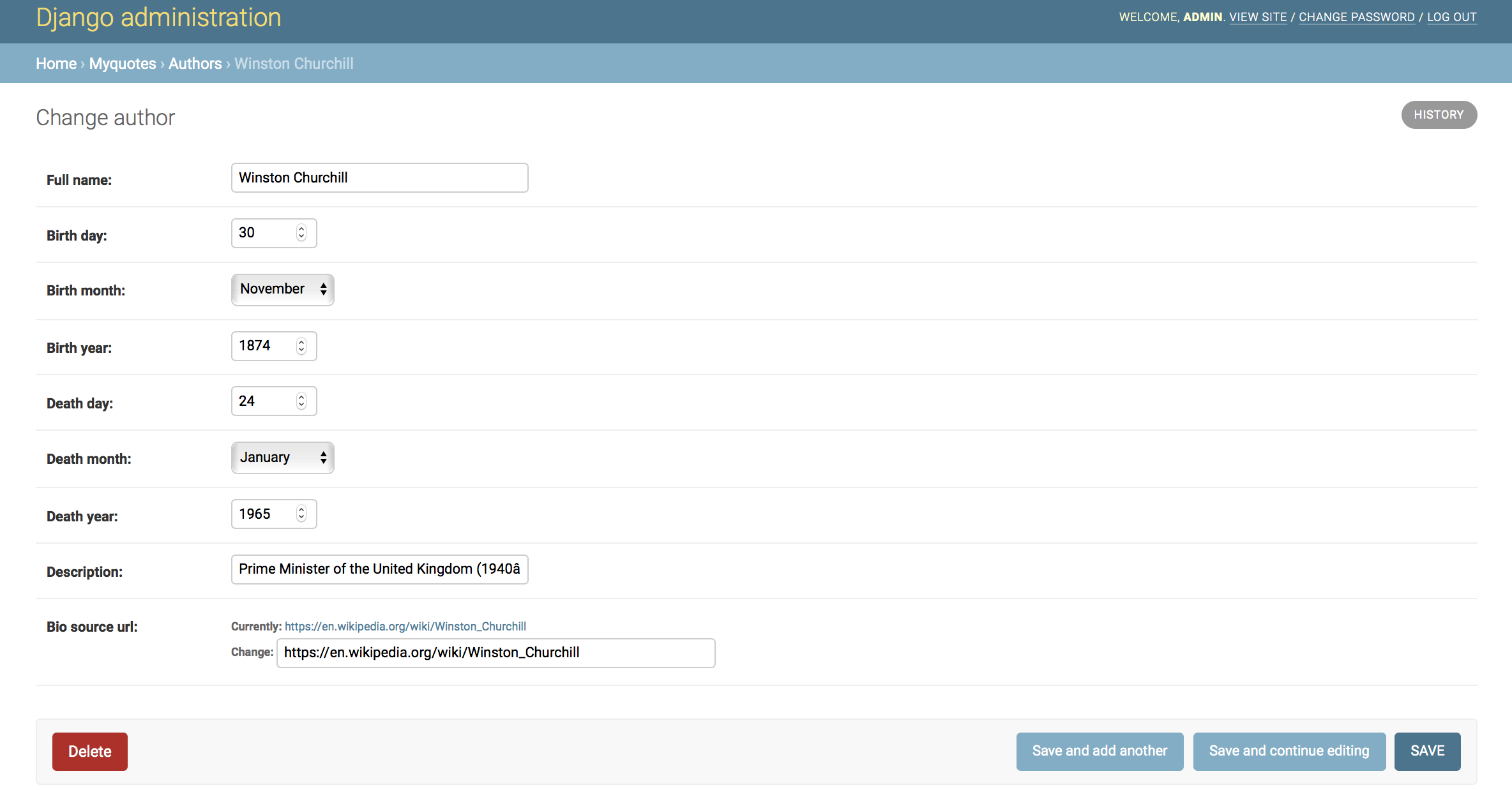Viewport: 1512px width, 790px height.
Task: Click the Django administration home link
Action: tap(55, 63)
